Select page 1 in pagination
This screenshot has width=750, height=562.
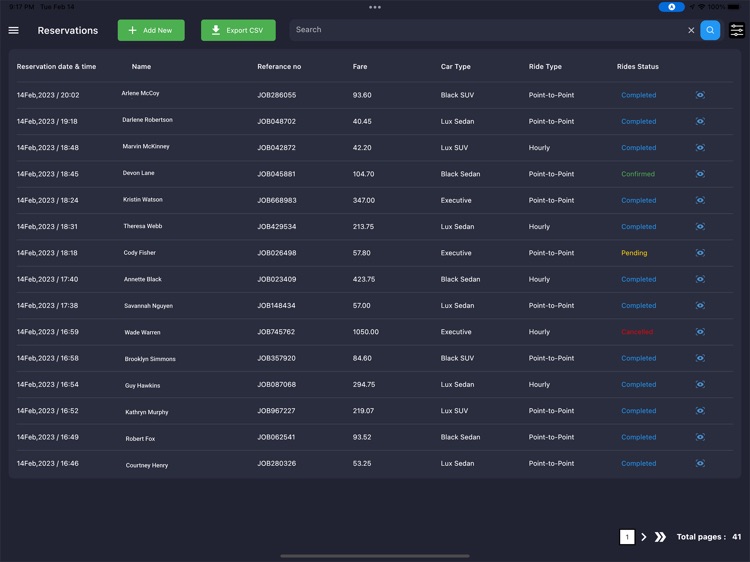click(627, 537)
